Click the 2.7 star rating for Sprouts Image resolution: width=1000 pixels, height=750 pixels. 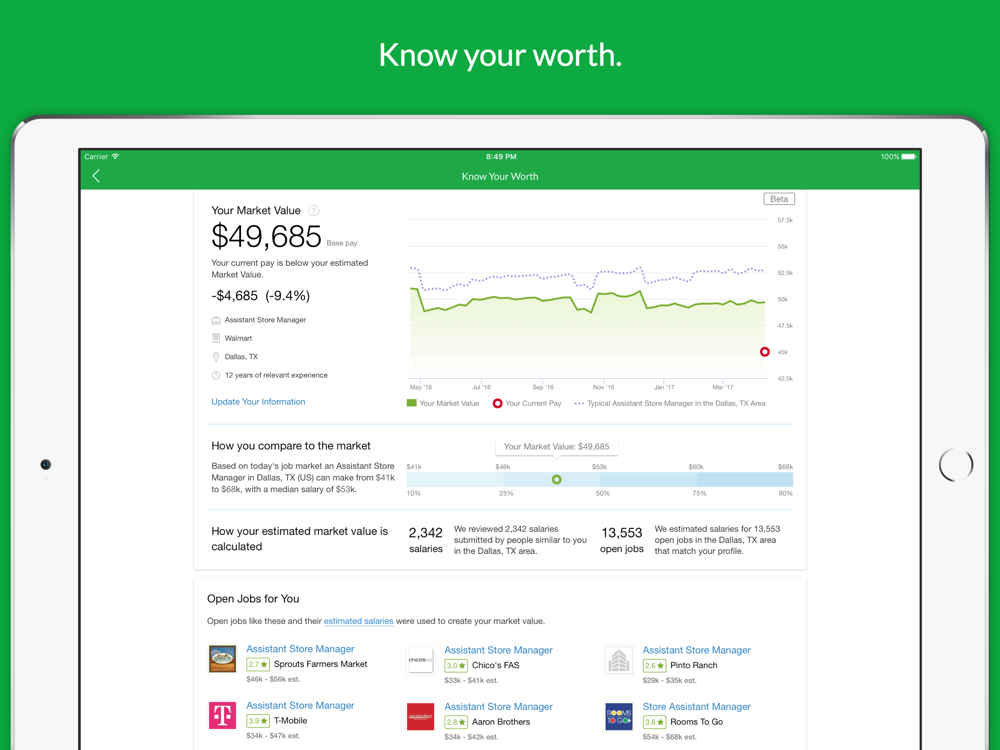coord(258,665)
